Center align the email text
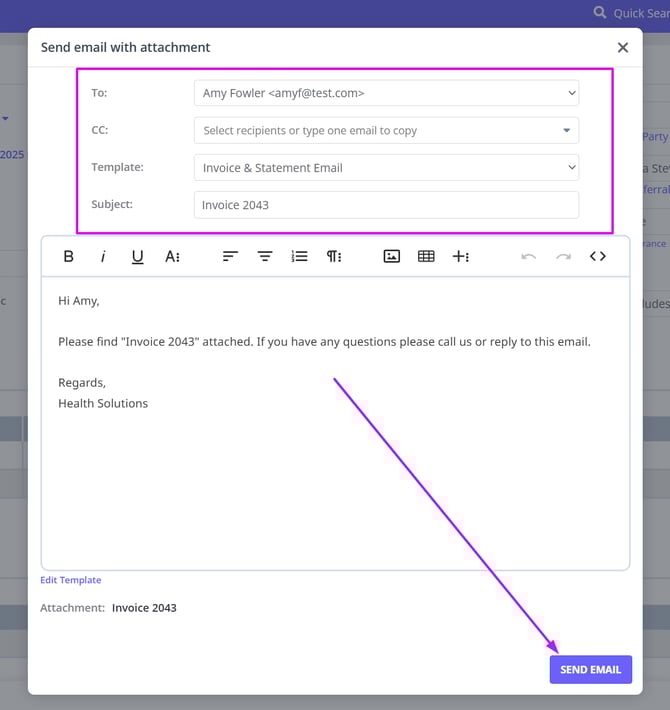The height and width of the screenshot is (710, 670). coord(265,256)
